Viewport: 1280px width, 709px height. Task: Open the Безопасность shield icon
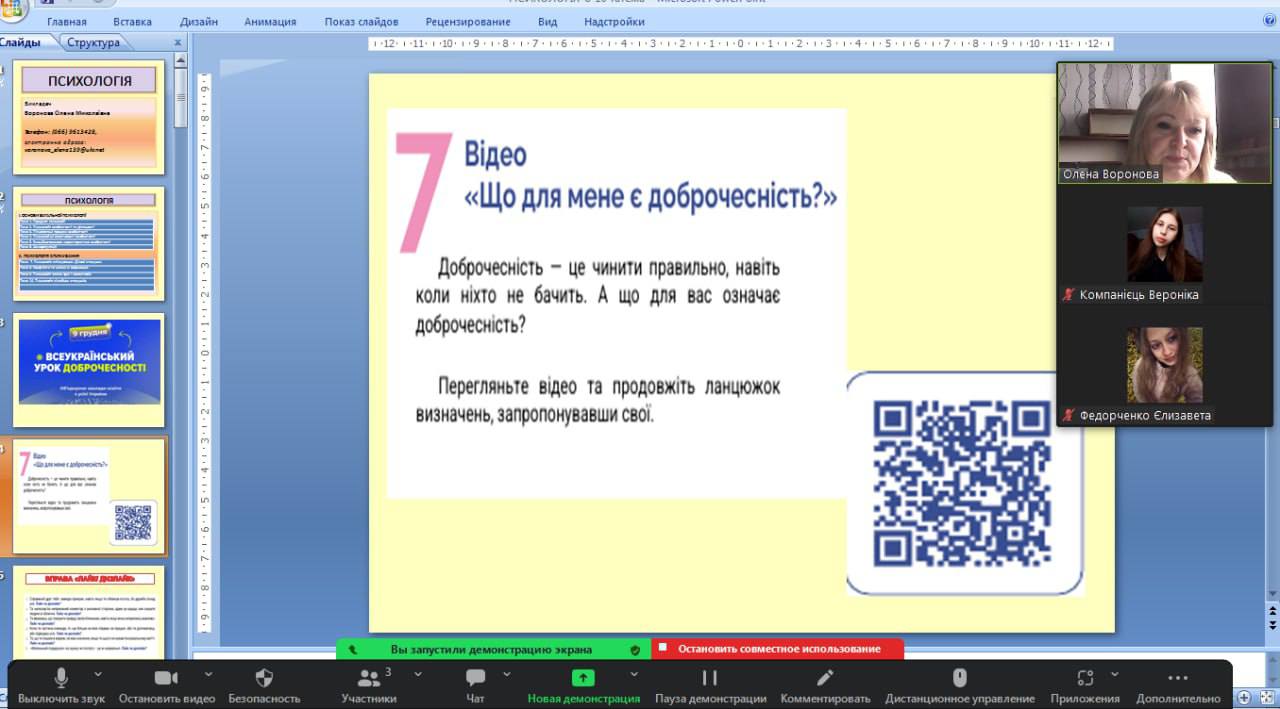pyautogui.click(x=264, y=678)
